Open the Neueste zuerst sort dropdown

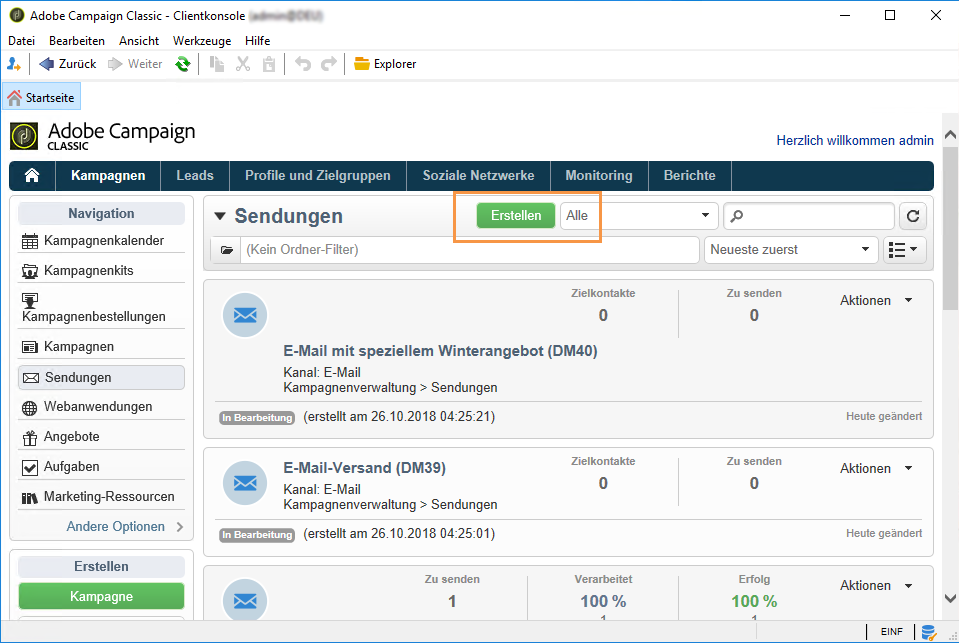(x=791, y=250)
